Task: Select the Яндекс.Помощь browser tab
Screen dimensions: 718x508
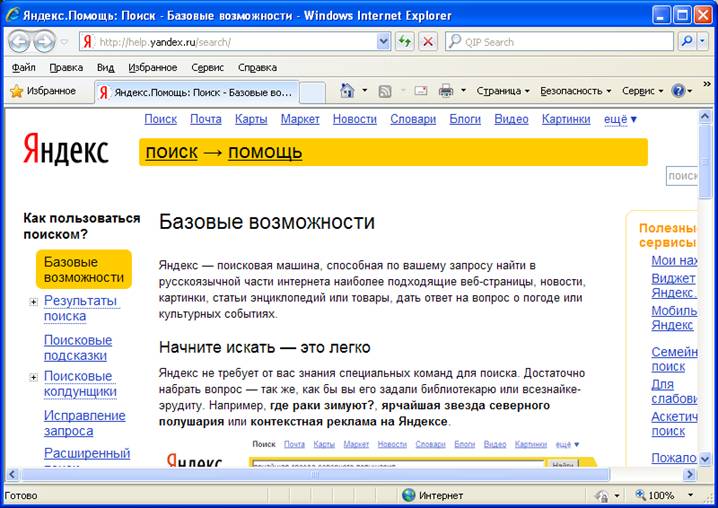Action: click(197, 93)
